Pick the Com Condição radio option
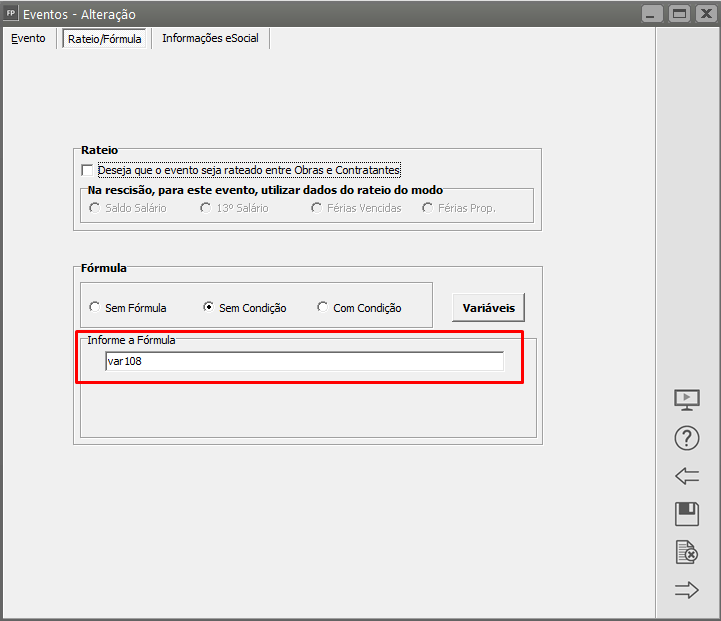Screen dimensions: 721x621 323,308
